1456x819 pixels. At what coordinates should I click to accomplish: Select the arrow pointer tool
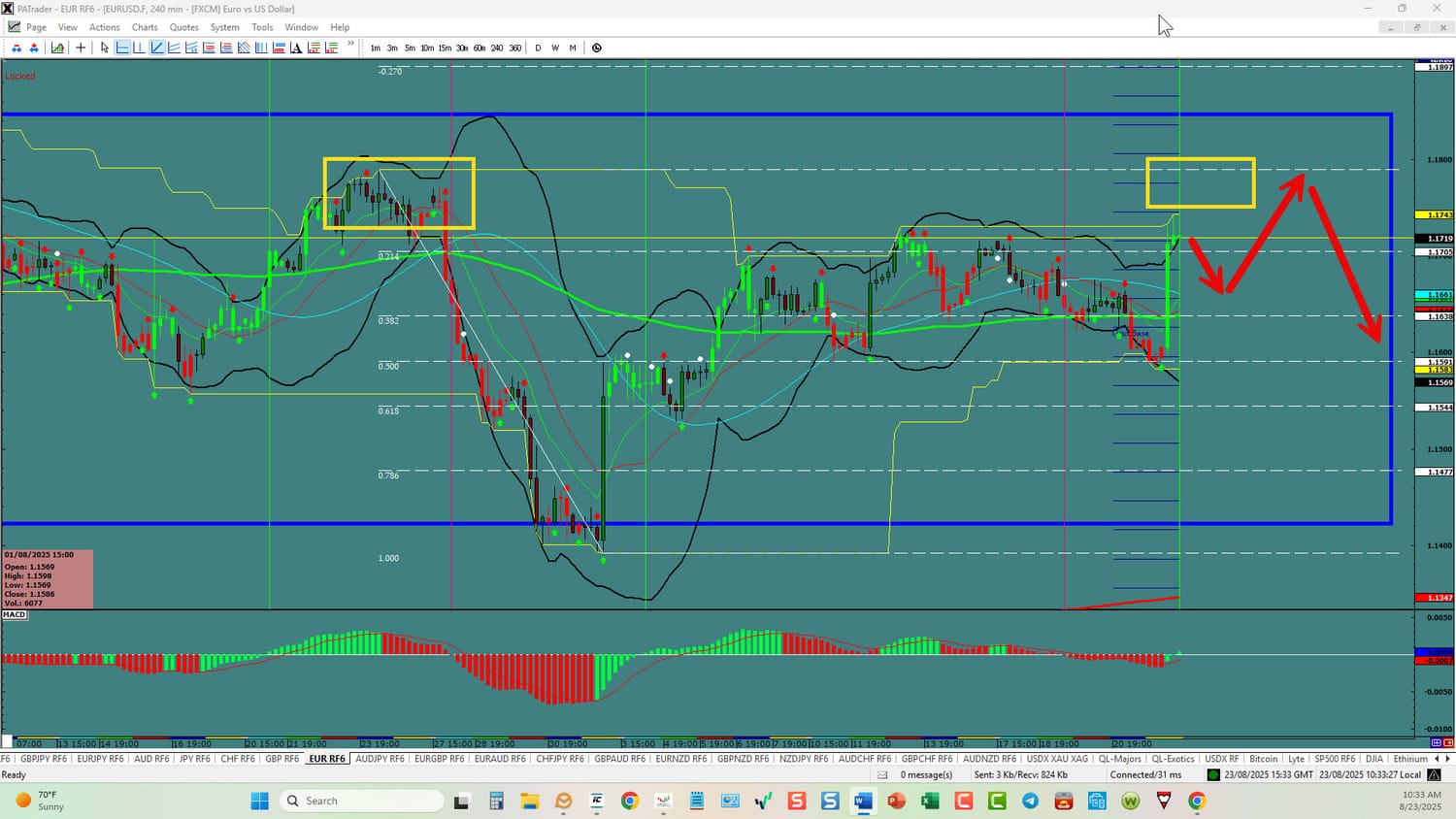pos(104,48)
